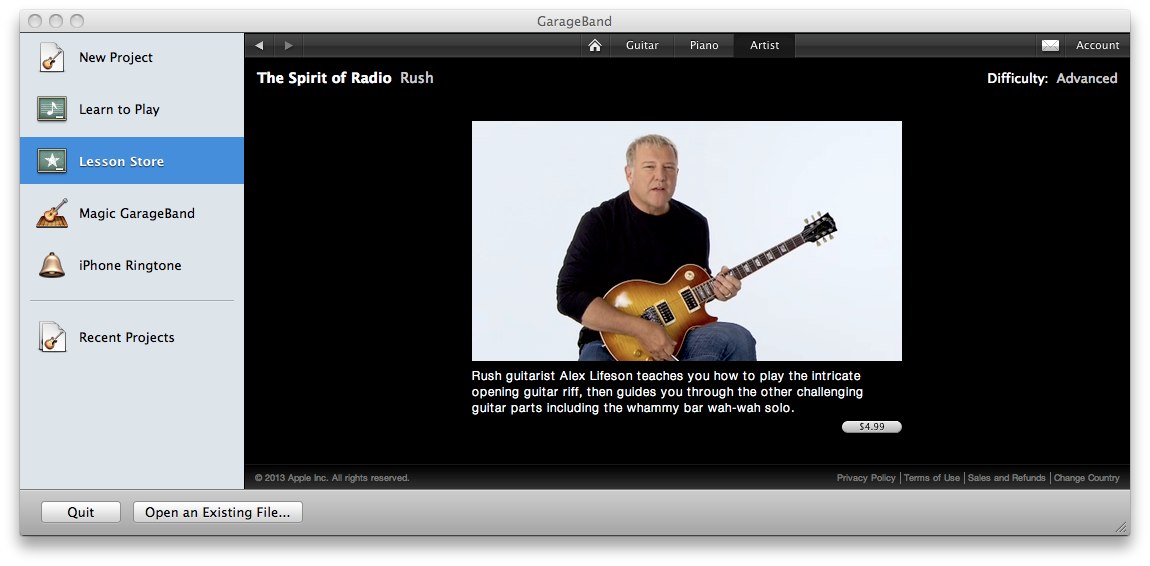Select the iPhone Ringtone bell icon
Image resolution: width=1150 pixels, height=566 pixels.
tap(52, 265)
